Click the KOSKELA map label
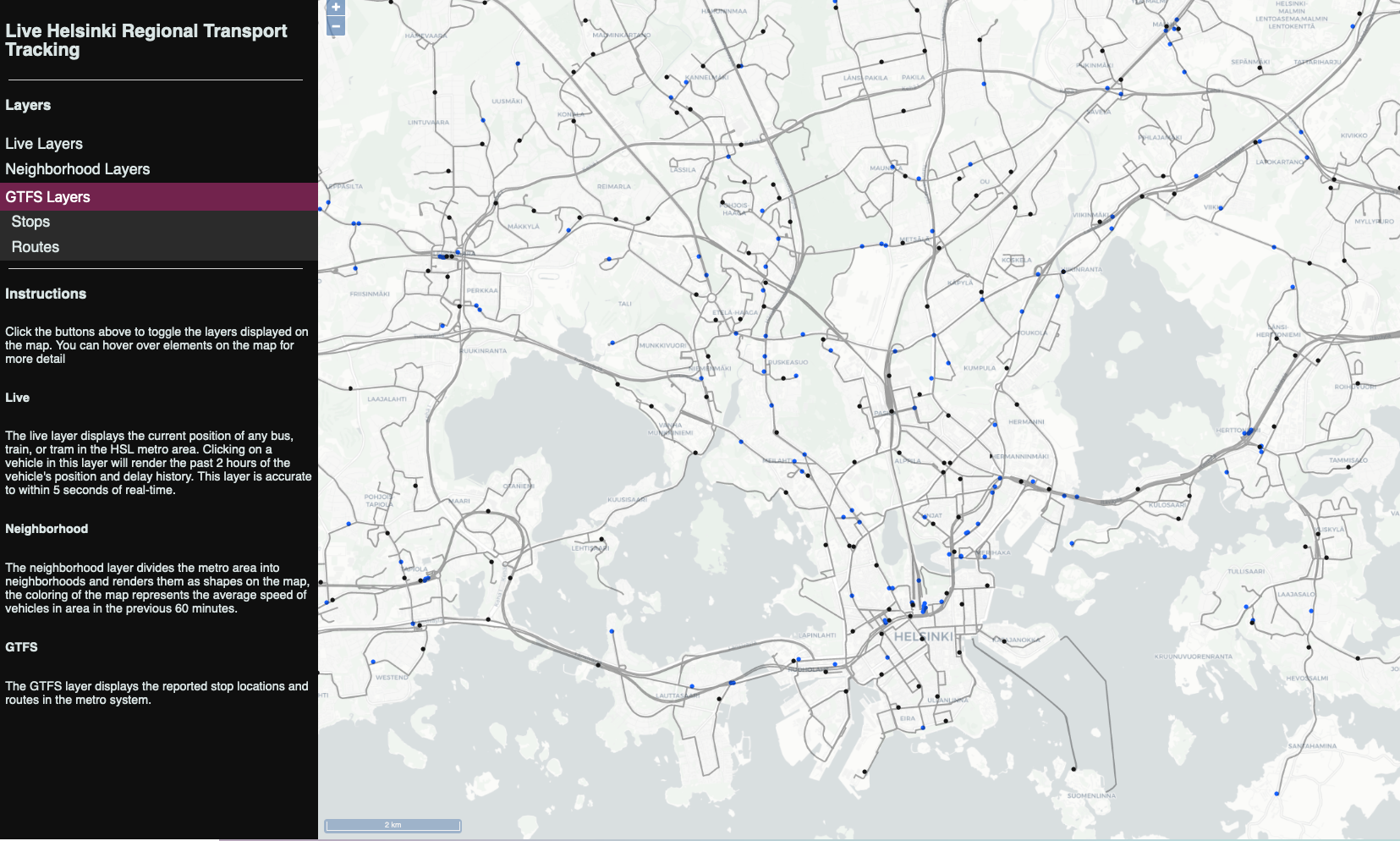This screenshot has height=841, width=1400. pos(1016,260)
